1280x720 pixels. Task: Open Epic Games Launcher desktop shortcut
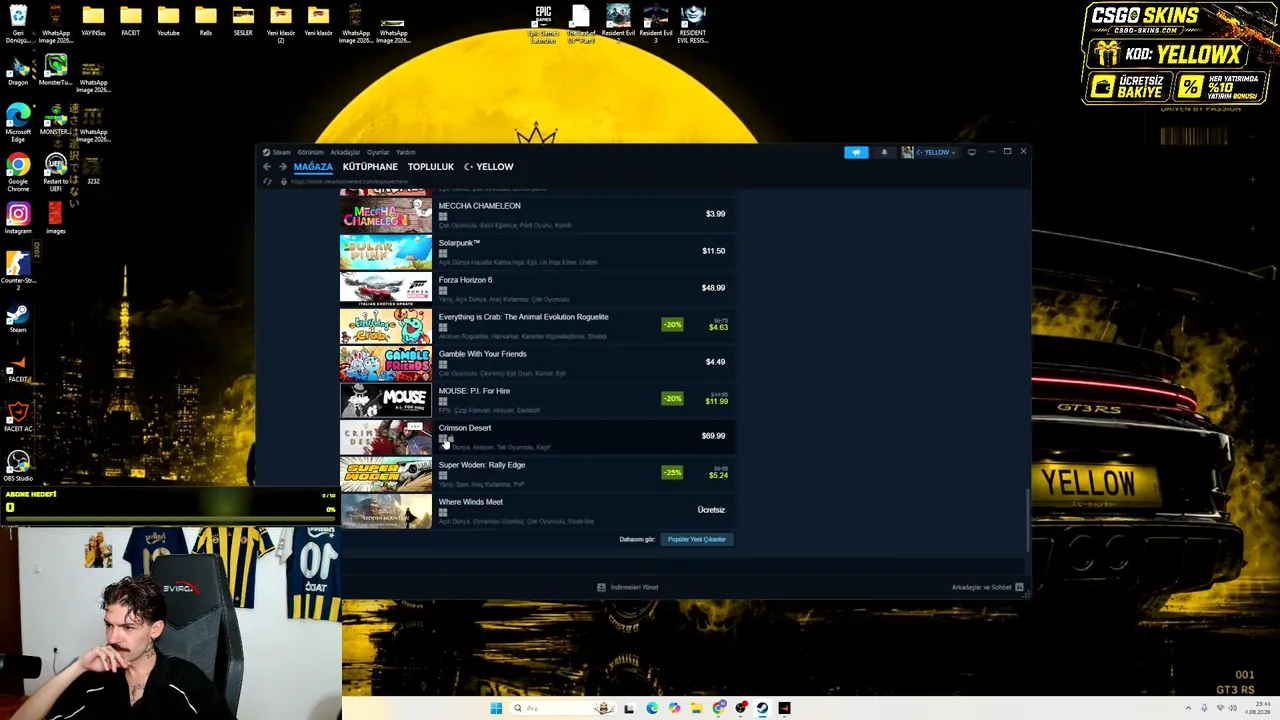click(543, 23)
